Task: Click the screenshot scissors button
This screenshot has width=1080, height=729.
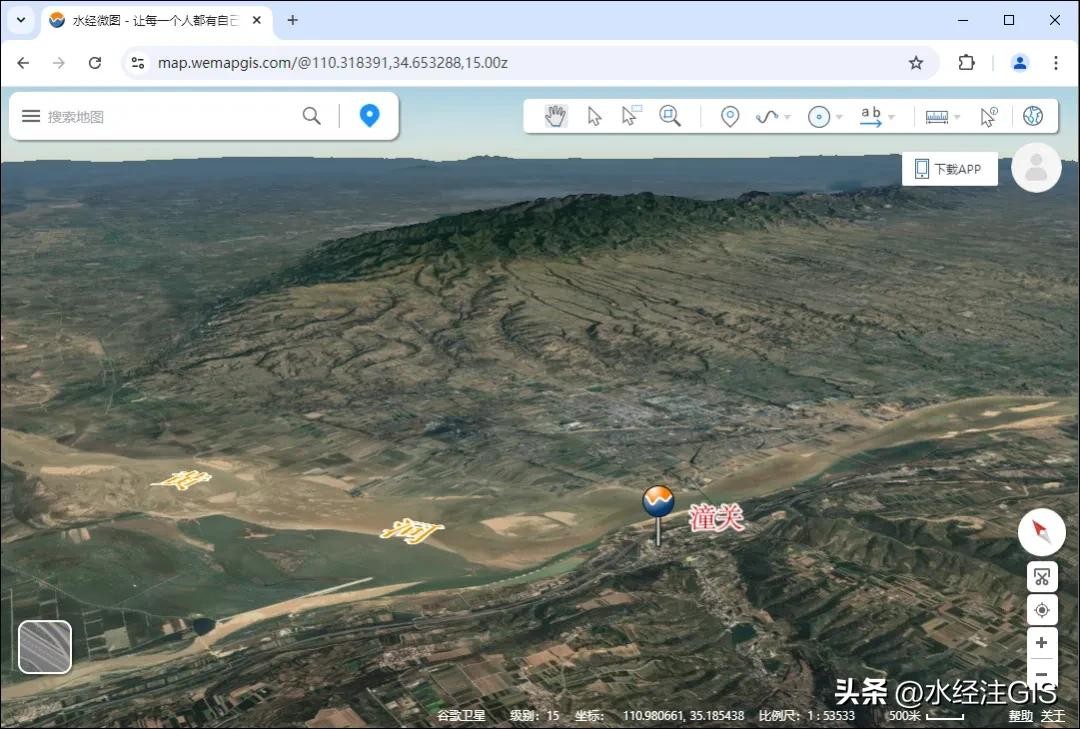Action: coord(1041,577)
